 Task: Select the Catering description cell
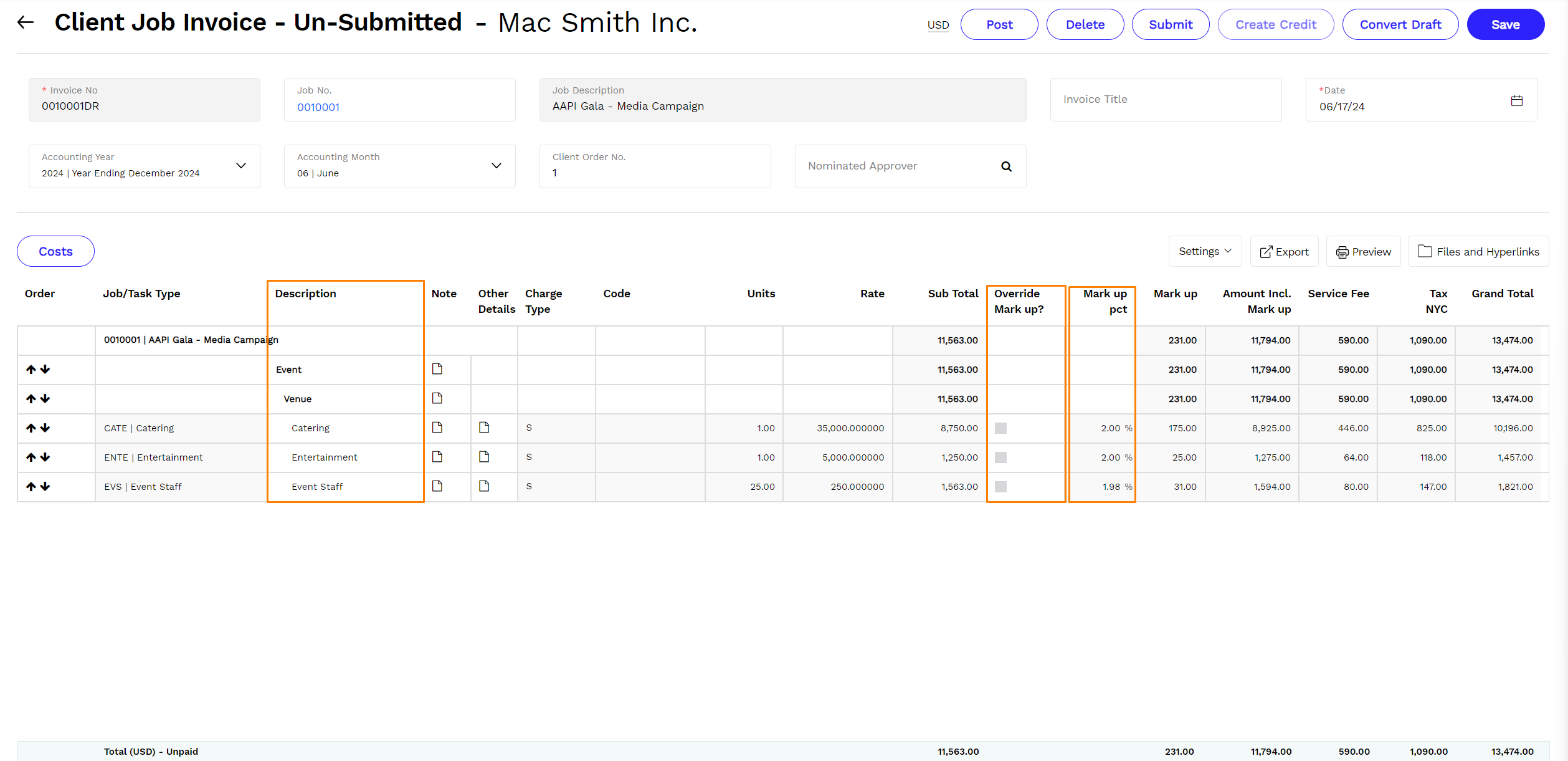pyautogui.click(x=346, y=428)
